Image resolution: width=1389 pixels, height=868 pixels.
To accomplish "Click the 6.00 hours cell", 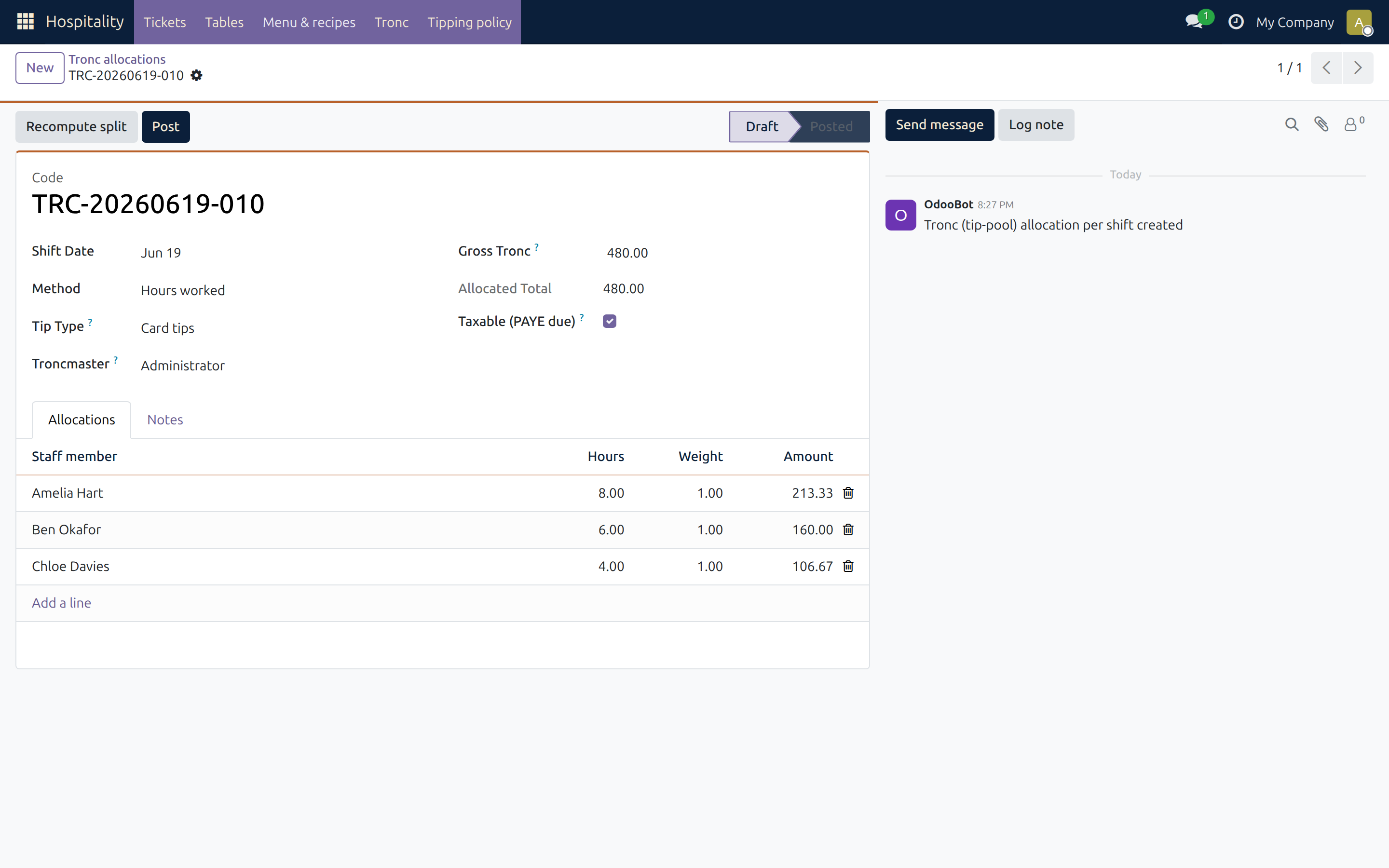I will pos(611,530).
